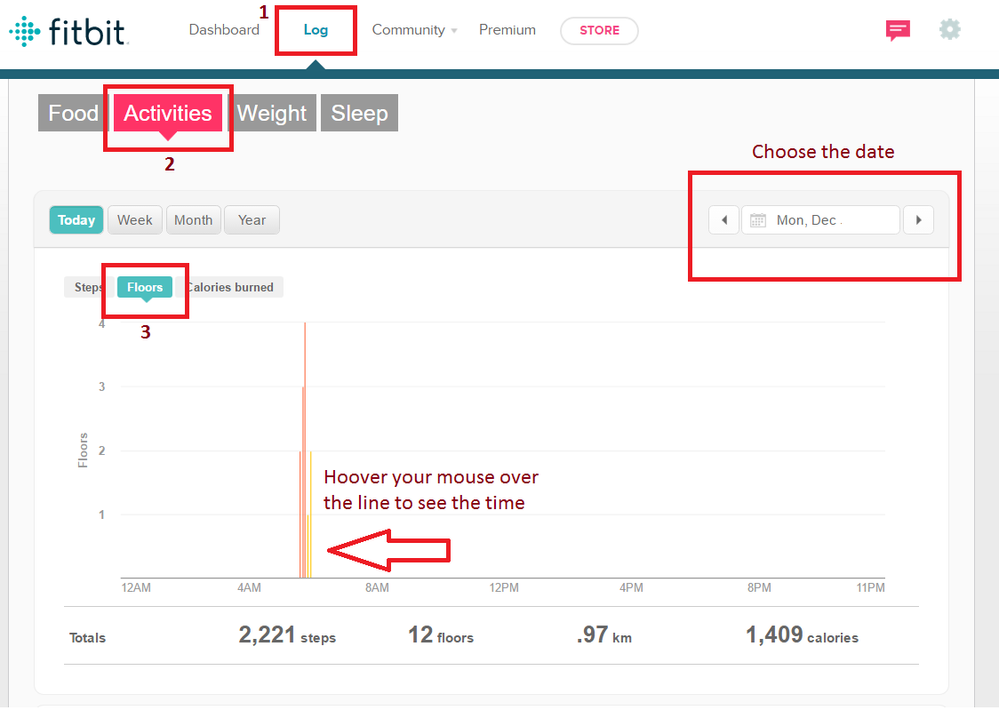Click the tallest orange floors bar

[305, 450]
